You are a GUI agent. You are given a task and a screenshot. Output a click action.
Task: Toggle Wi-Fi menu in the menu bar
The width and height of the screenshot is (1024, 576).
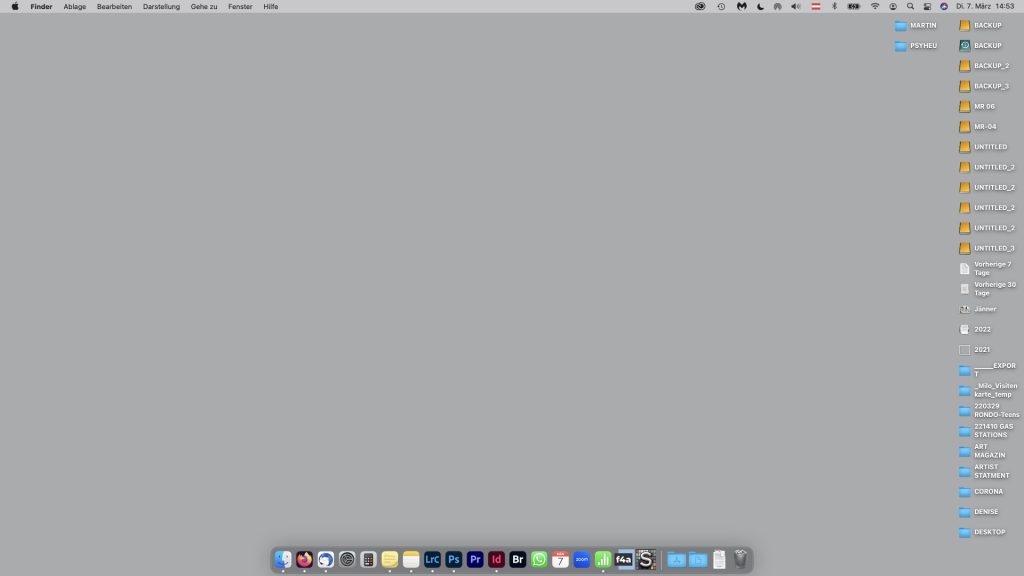coord(875,6)
